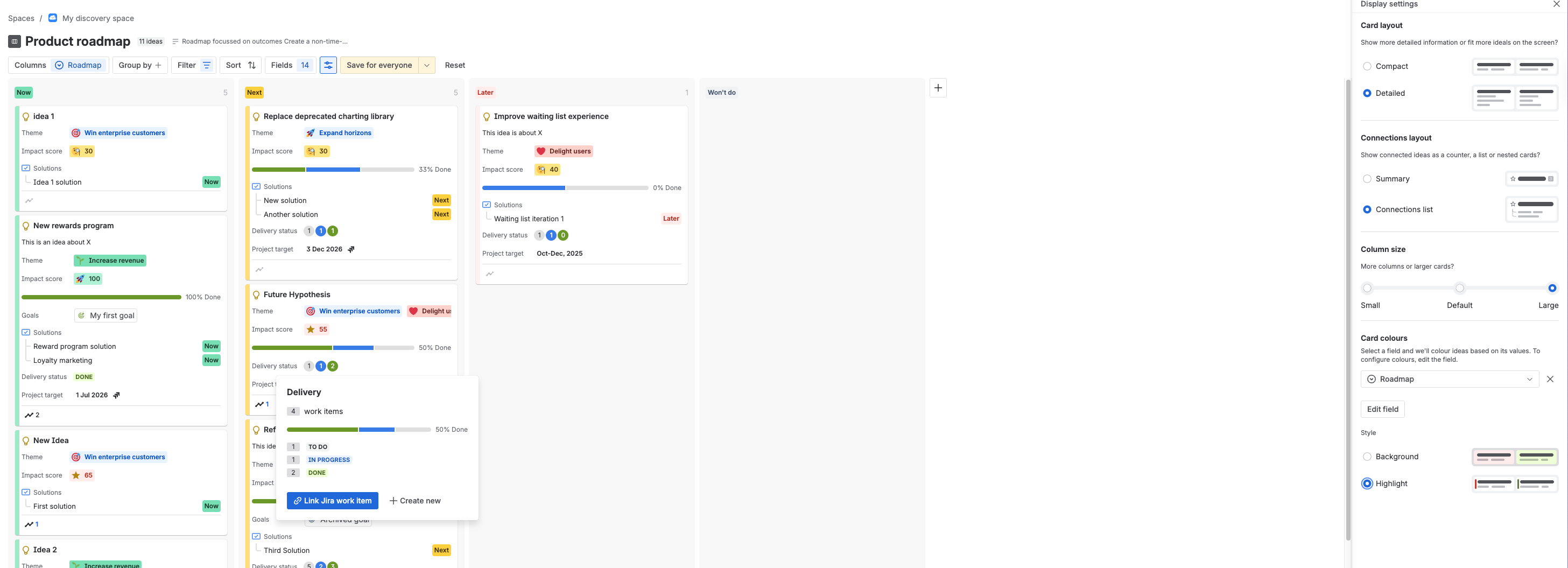Click the target date icon beside 3 Dec 2026
The width and height of the screenshot is (1568, 568).
click(351, 250)
